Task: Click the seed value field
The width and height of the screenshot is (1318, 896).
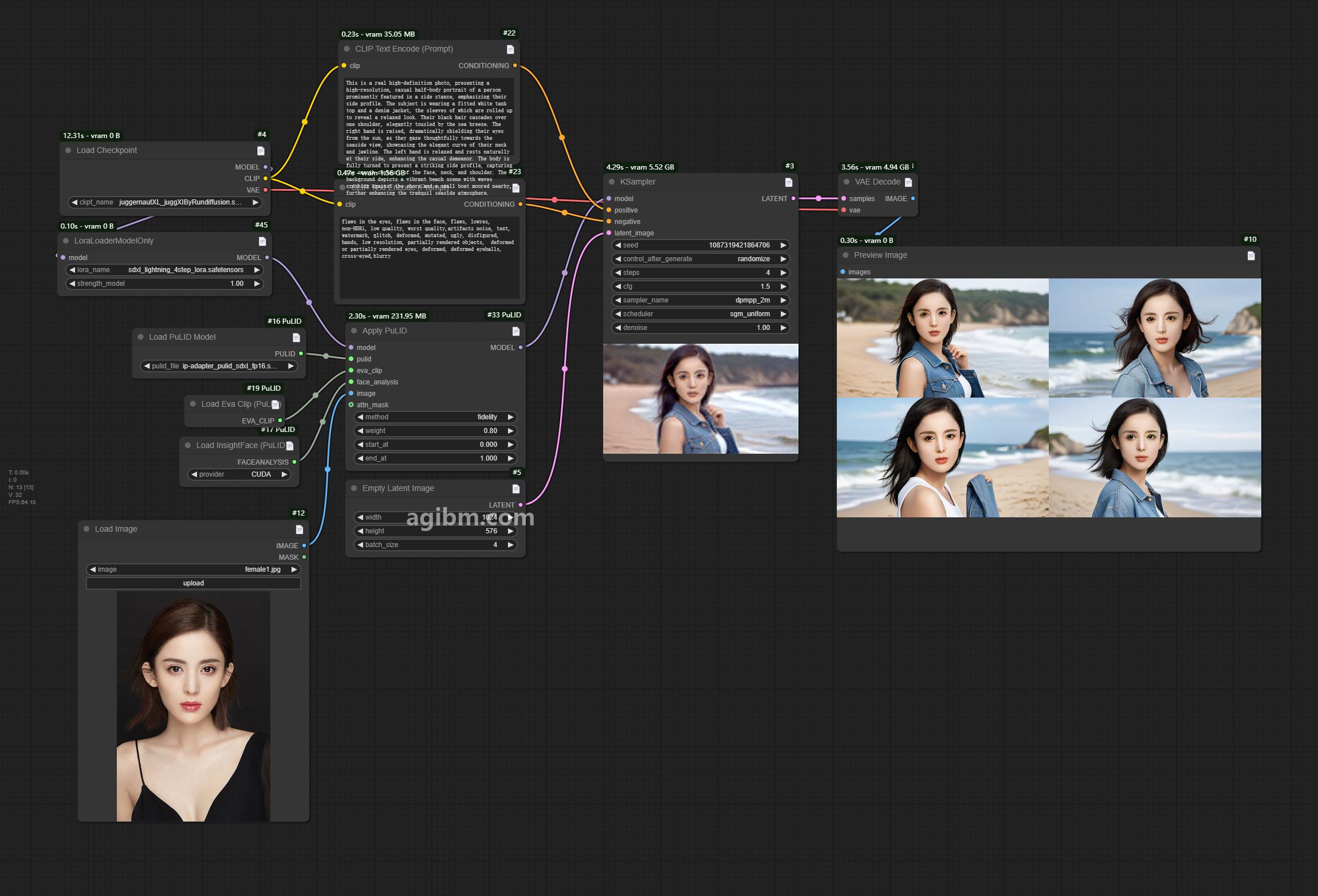Action: (x=701, y=245)
